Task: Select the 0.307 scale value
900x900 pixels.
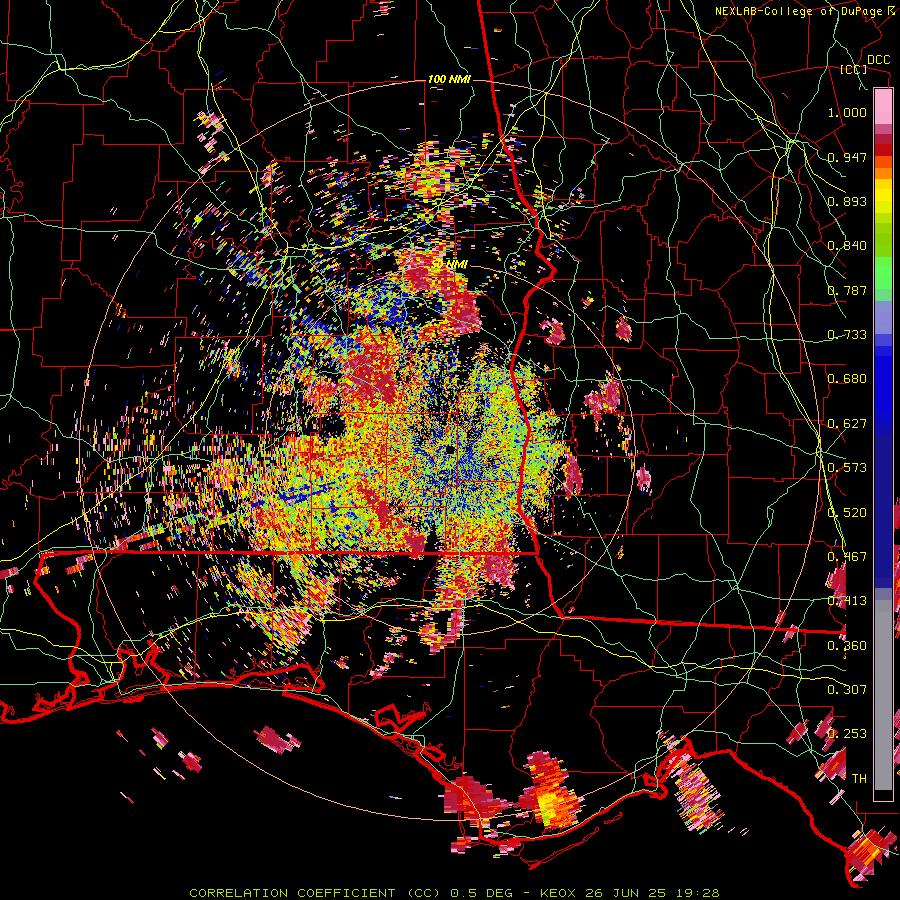Action: point(847,690)
